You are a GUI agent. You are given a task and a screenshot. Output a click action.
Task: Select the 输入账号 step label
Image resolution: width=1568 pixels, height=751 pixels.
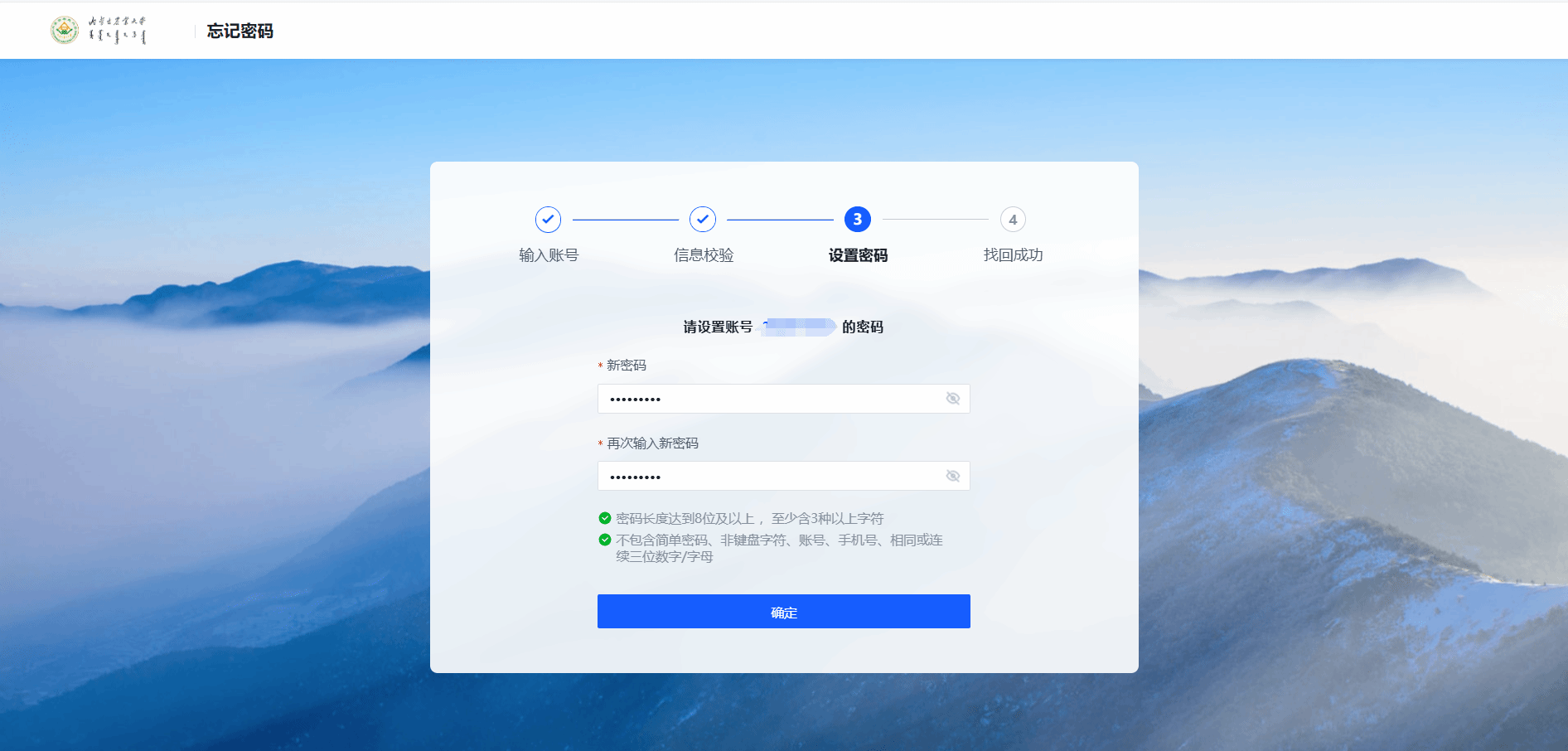tap(548, 255)
